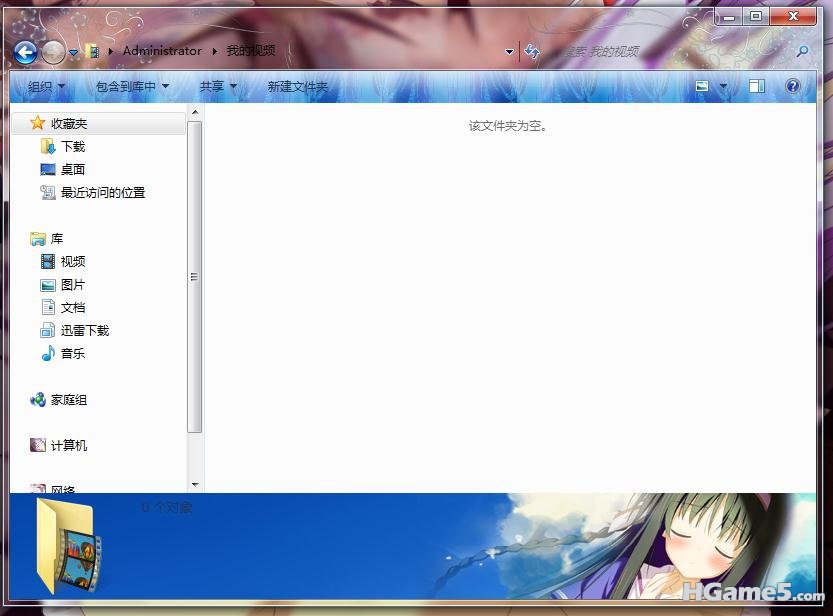Image resolution: width=833 pixels, height=616 pixels.
Task: Open address bar history dropdown
Action: (x=509, y=52)
